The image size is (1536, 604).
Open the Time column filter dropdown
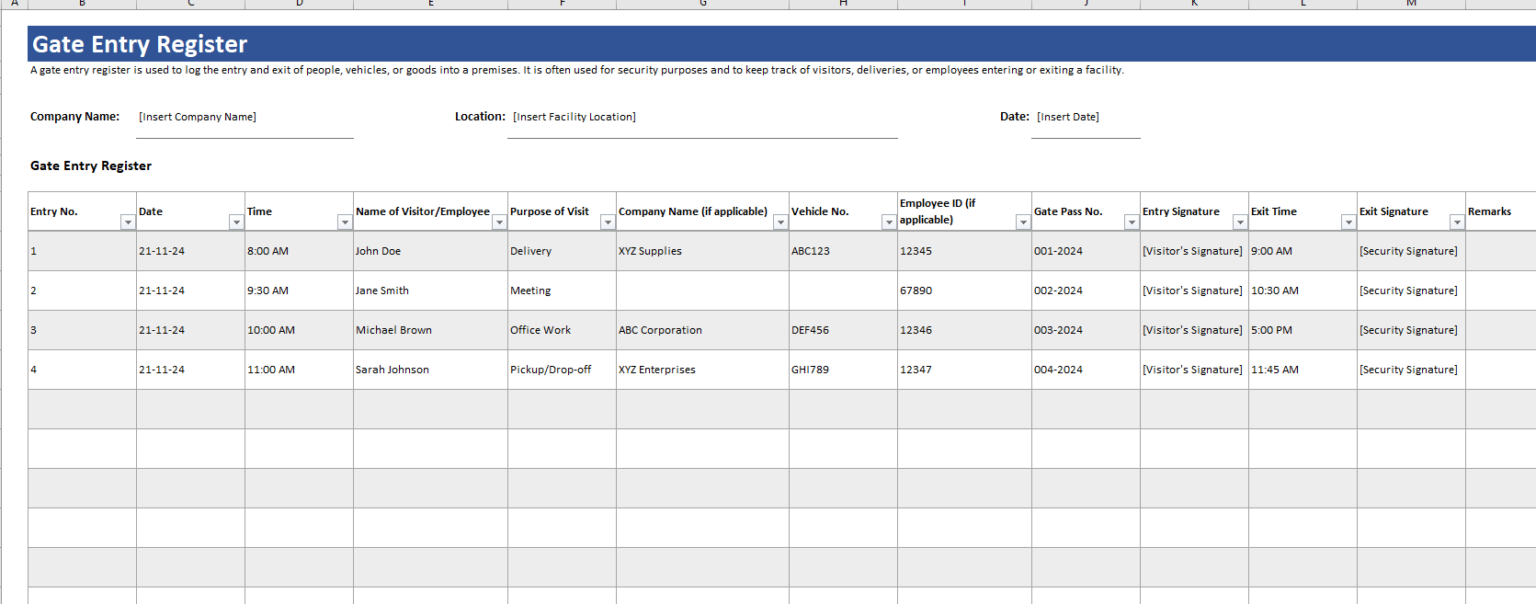[x=345, y=221]
